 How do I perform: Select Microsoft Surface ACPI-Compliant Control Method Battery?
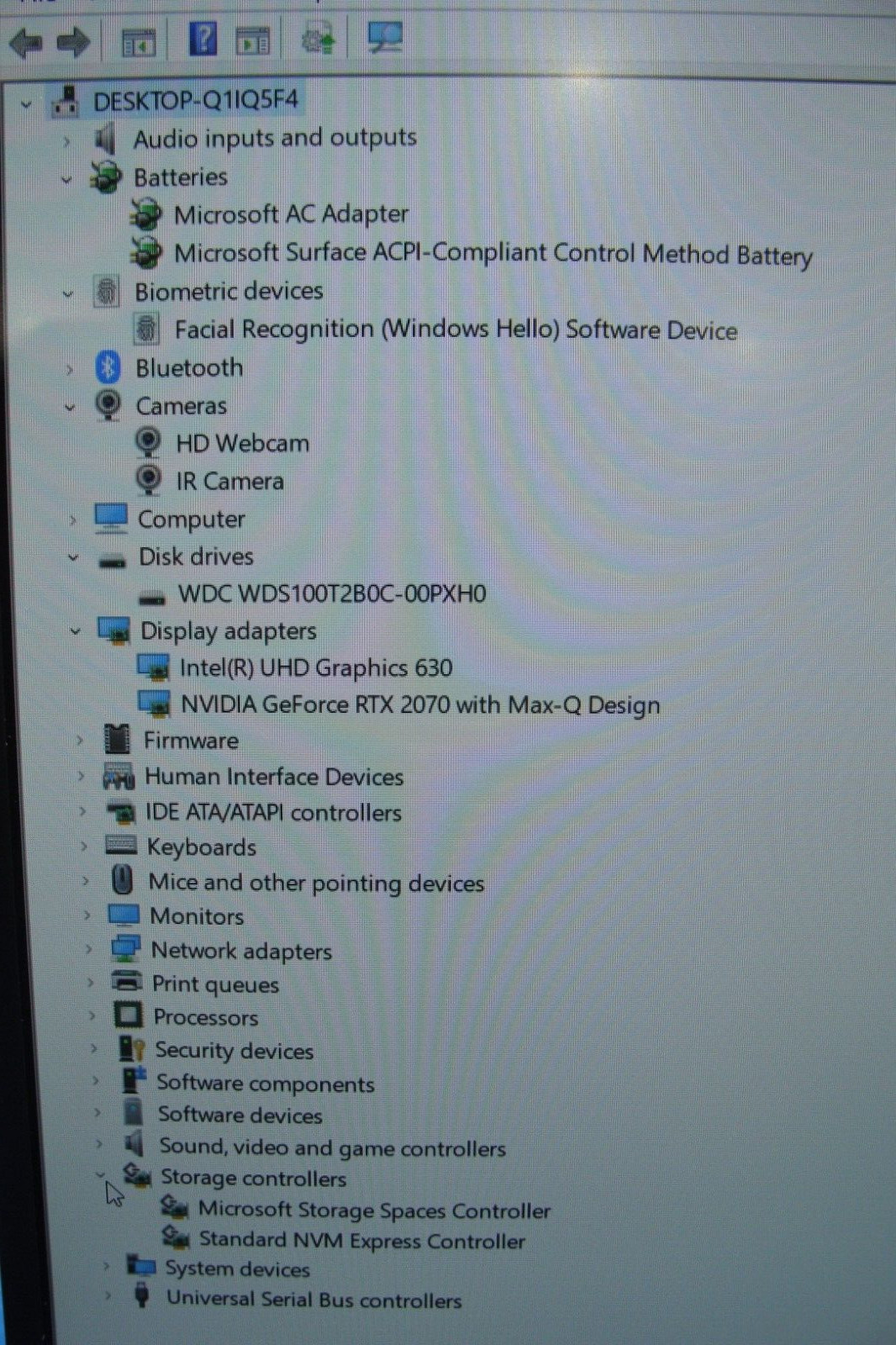(x=493, y=254)
